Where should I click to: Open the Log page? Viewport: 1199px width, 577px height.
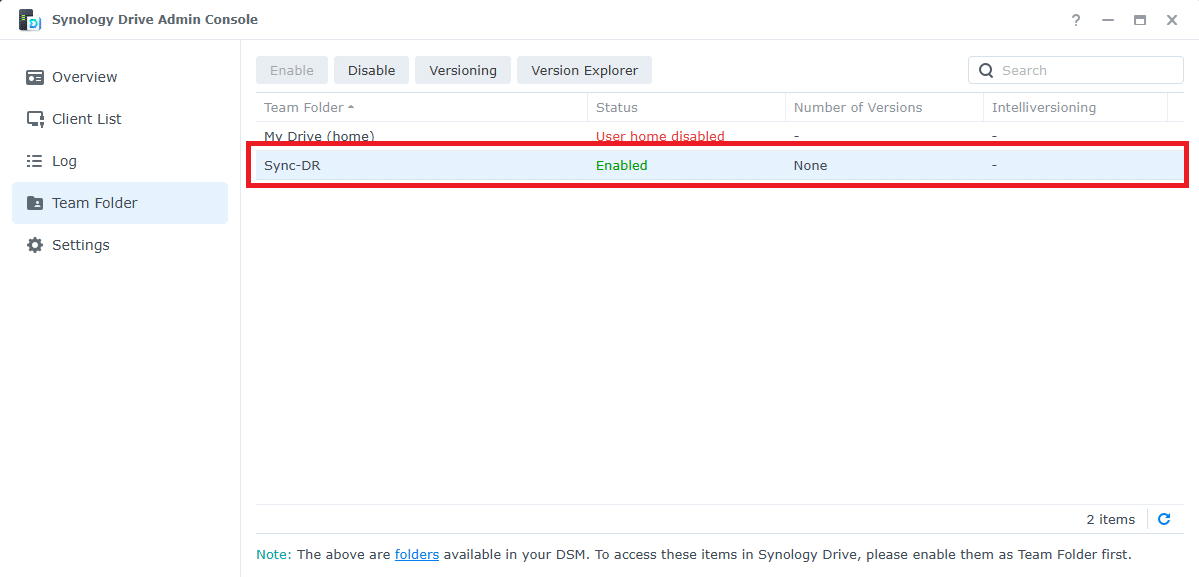[x=120, y=161]
